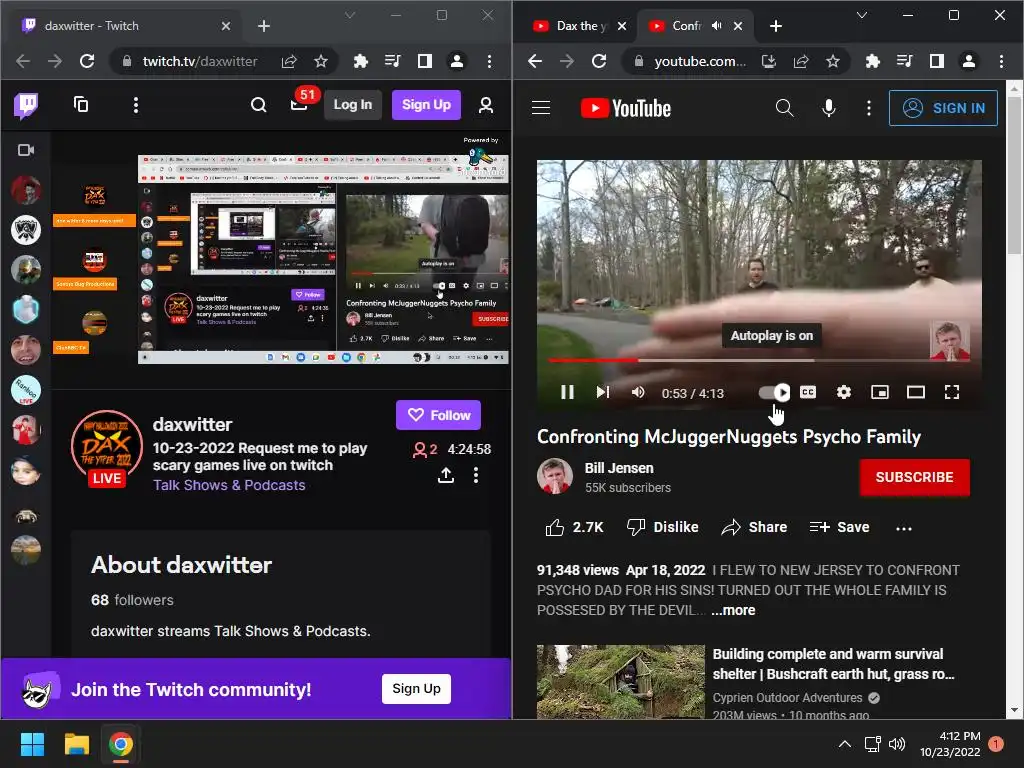The height and width of the screenshot is (768, 1024).
Task: Open Windows Start menu
Action: click(x=32, y=744)
